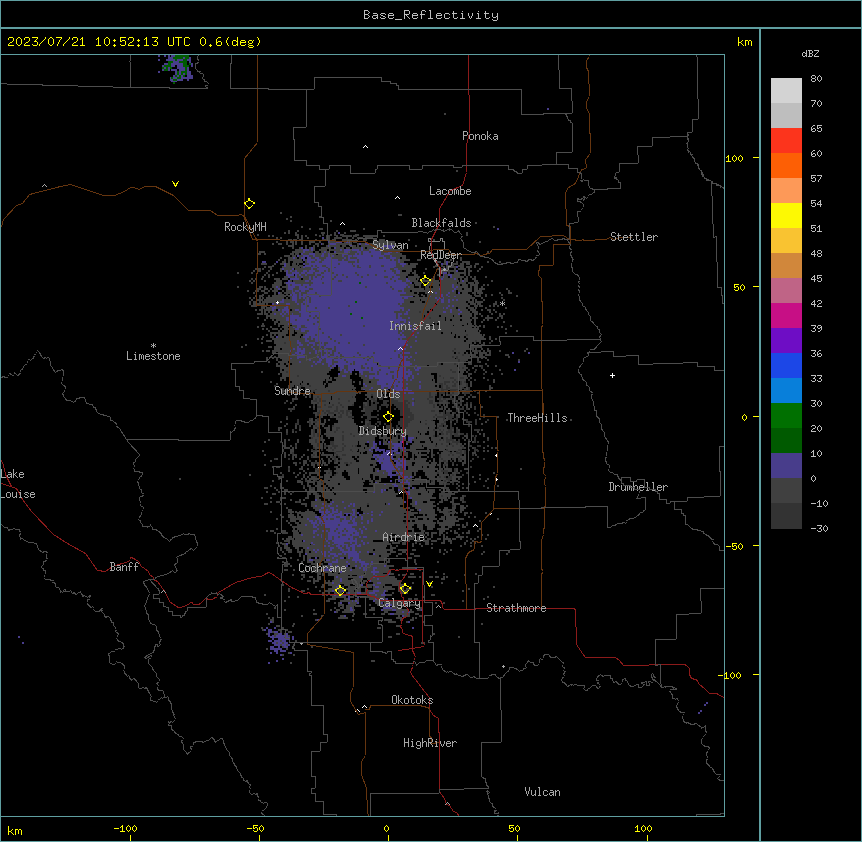862x842 pixels.
Task: Click the Drumheller label
Action: point(638,487)
